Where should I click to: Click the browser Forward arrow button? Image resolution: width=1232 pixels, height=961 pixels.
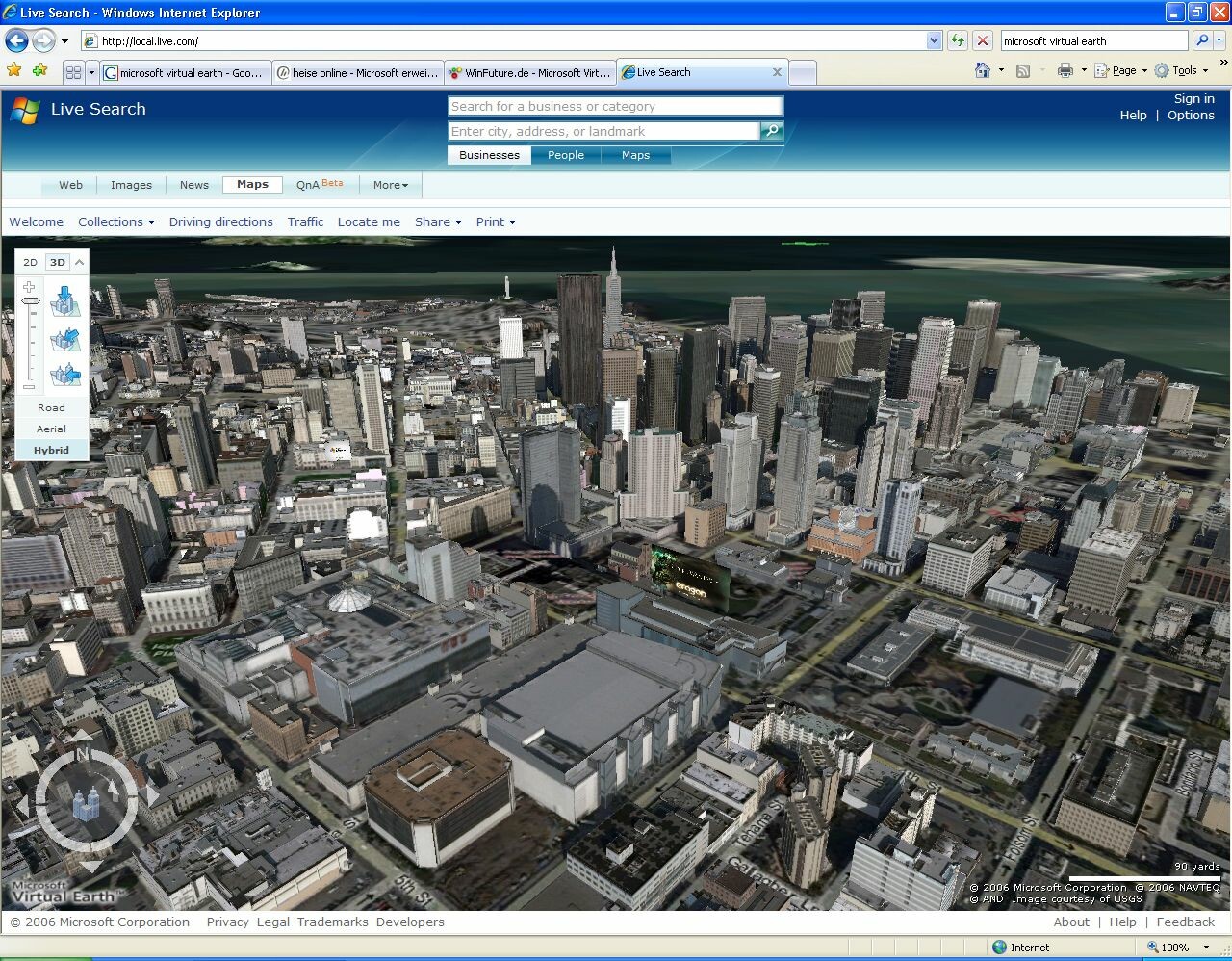[x=43, y=40]
